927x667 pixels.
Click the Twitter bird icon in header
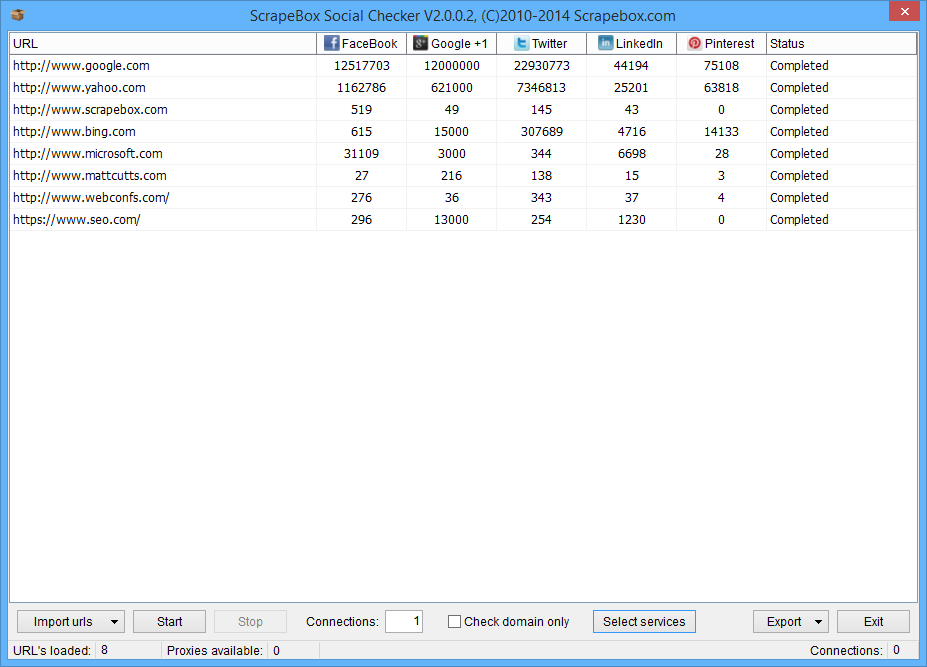521,44
